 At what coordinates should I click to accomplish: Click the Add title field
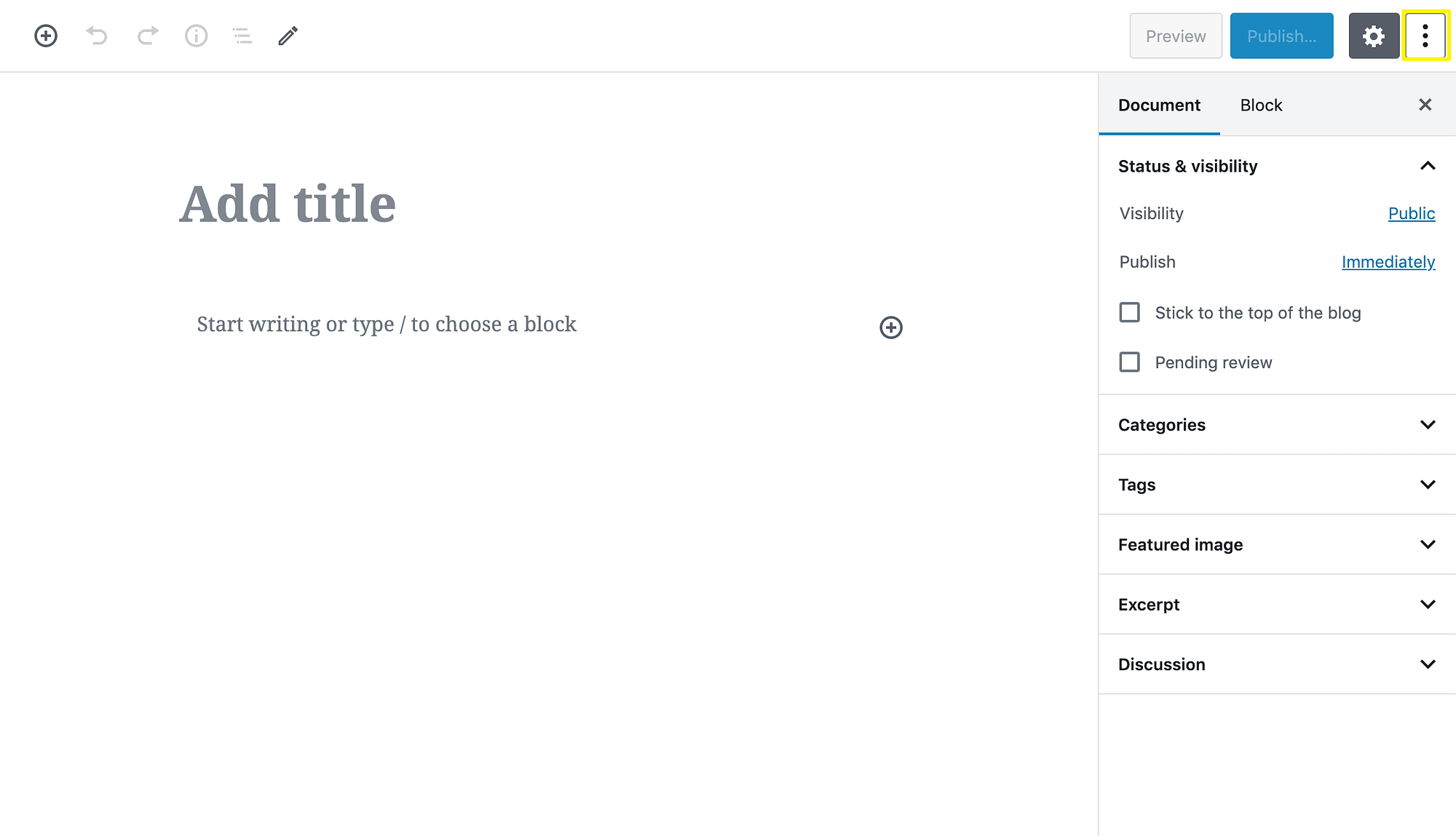click(288, 204)
